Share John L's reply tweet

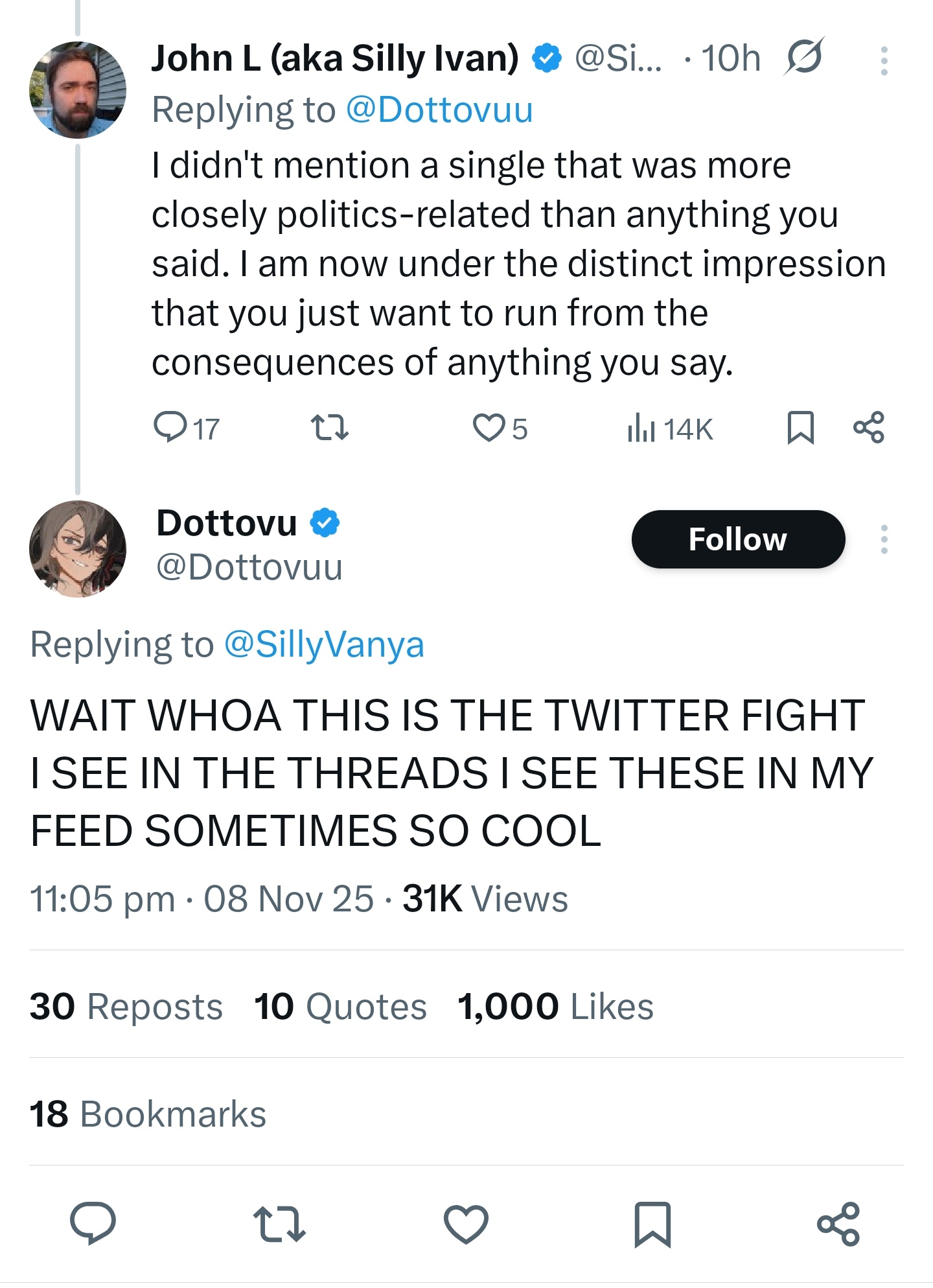pyautogui.click(x=868, y=428)
